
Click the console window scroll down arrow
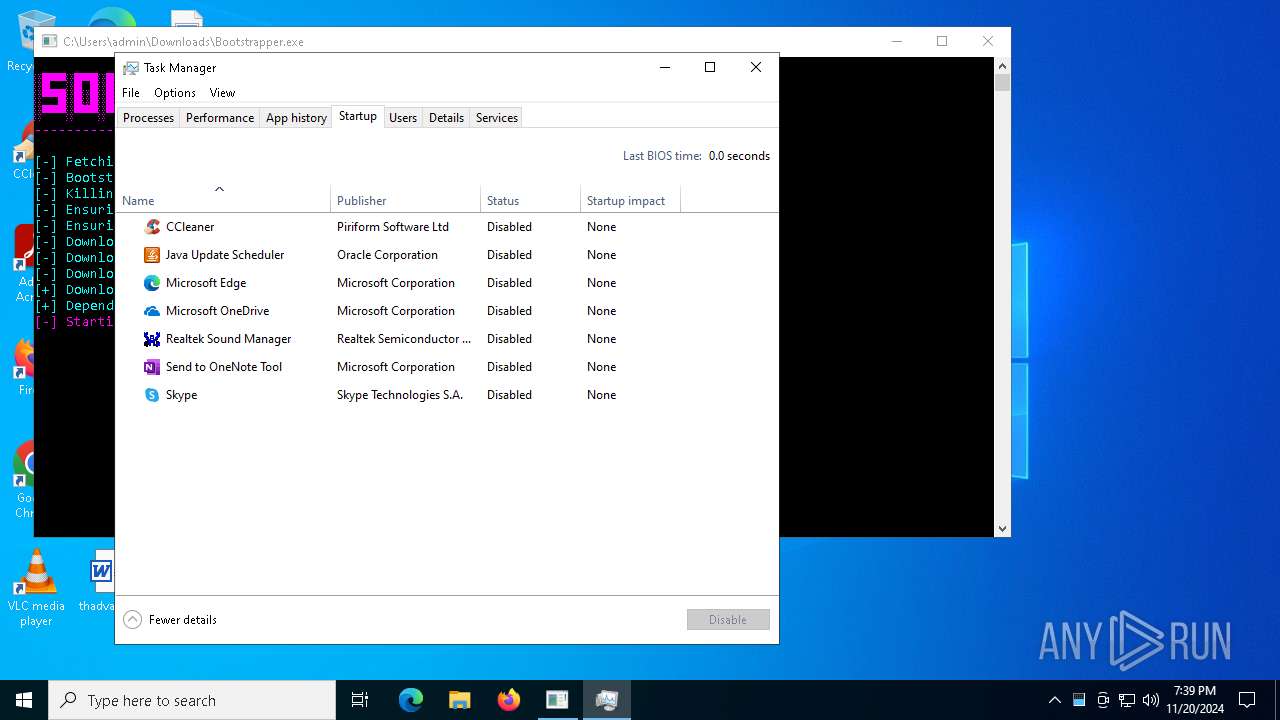(x=1002, y=528)
